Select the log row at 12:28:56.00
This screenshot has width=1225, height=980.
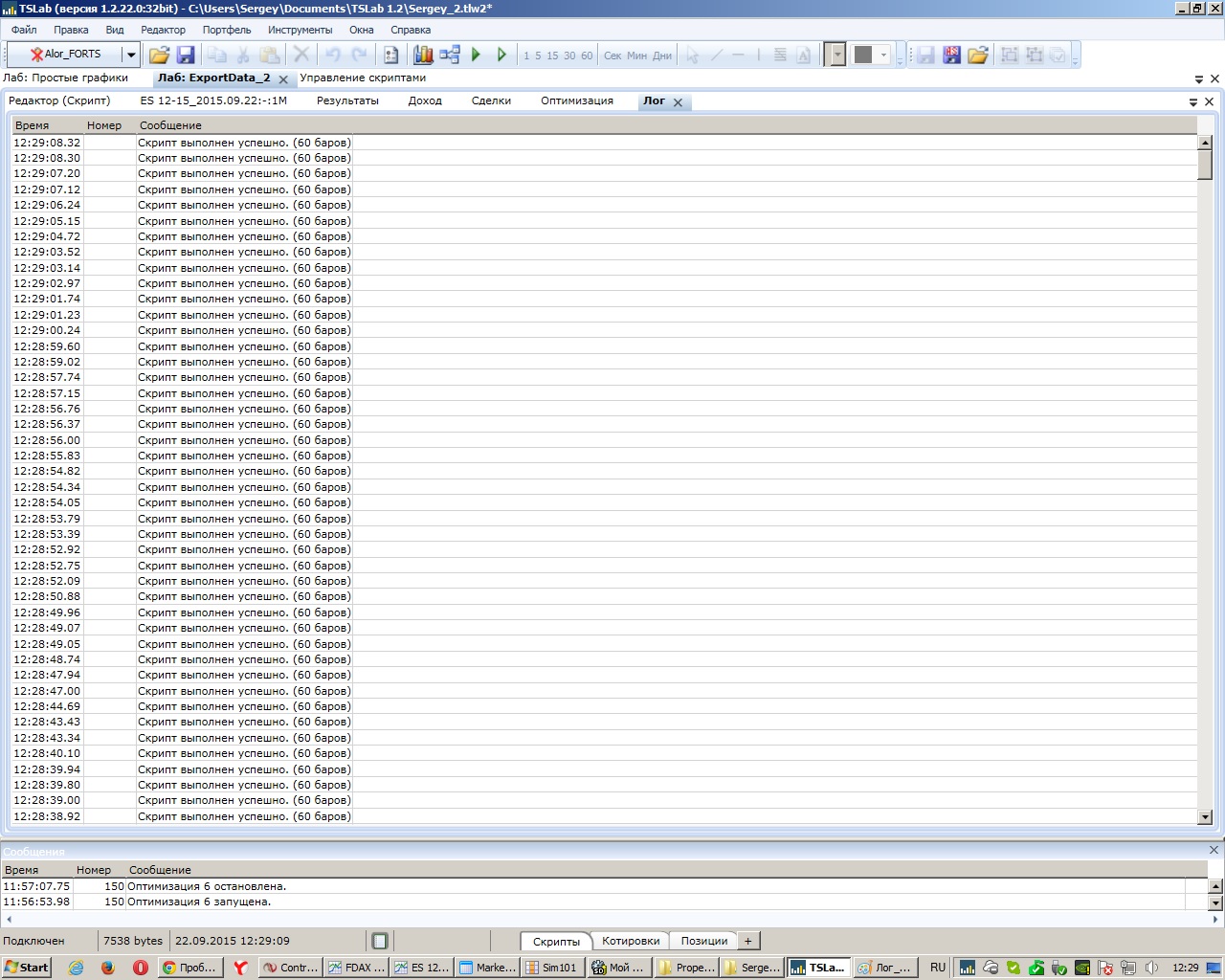pyautogui.click(x=604, y=440)
